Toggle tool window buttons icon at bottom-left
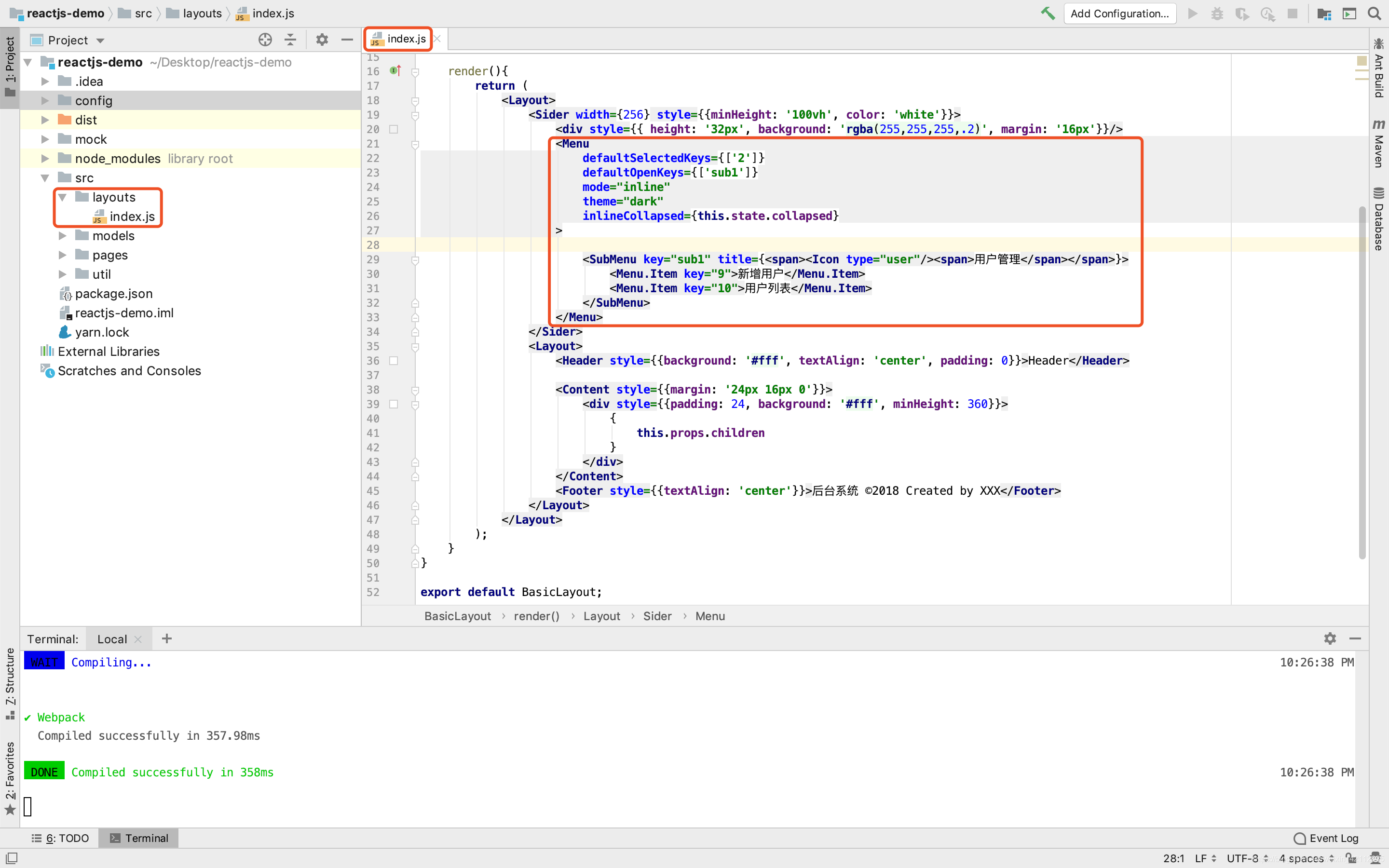This screenshot has width=1389, height=868. [x=12, y=858]
